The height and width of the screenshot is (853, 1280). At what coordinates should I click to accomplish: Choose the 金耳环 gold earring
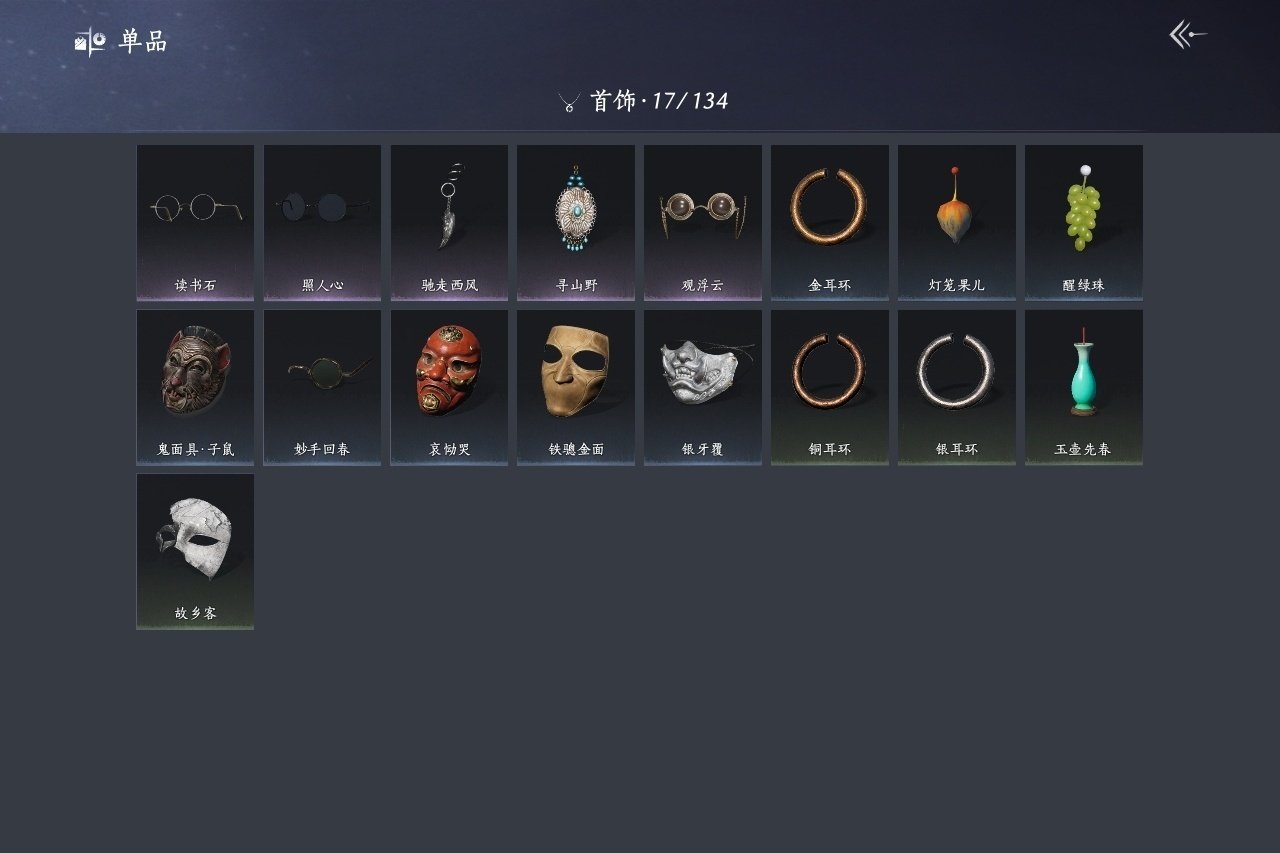(830, 223)
